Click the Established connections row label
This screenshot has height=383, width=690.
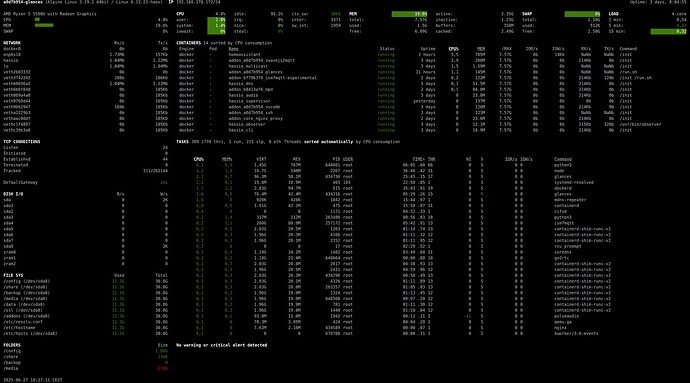[17, 159]
